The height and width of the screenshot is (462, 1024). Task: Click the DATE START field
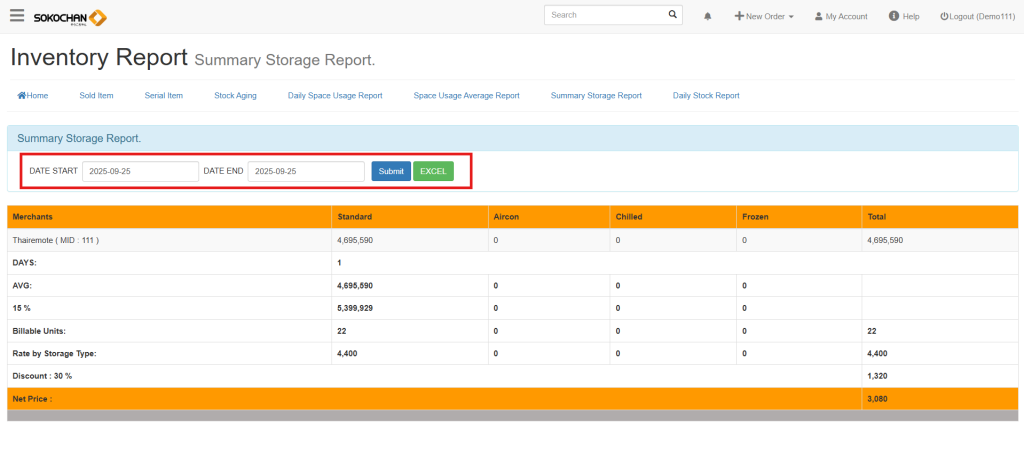(x=140, y=172)
